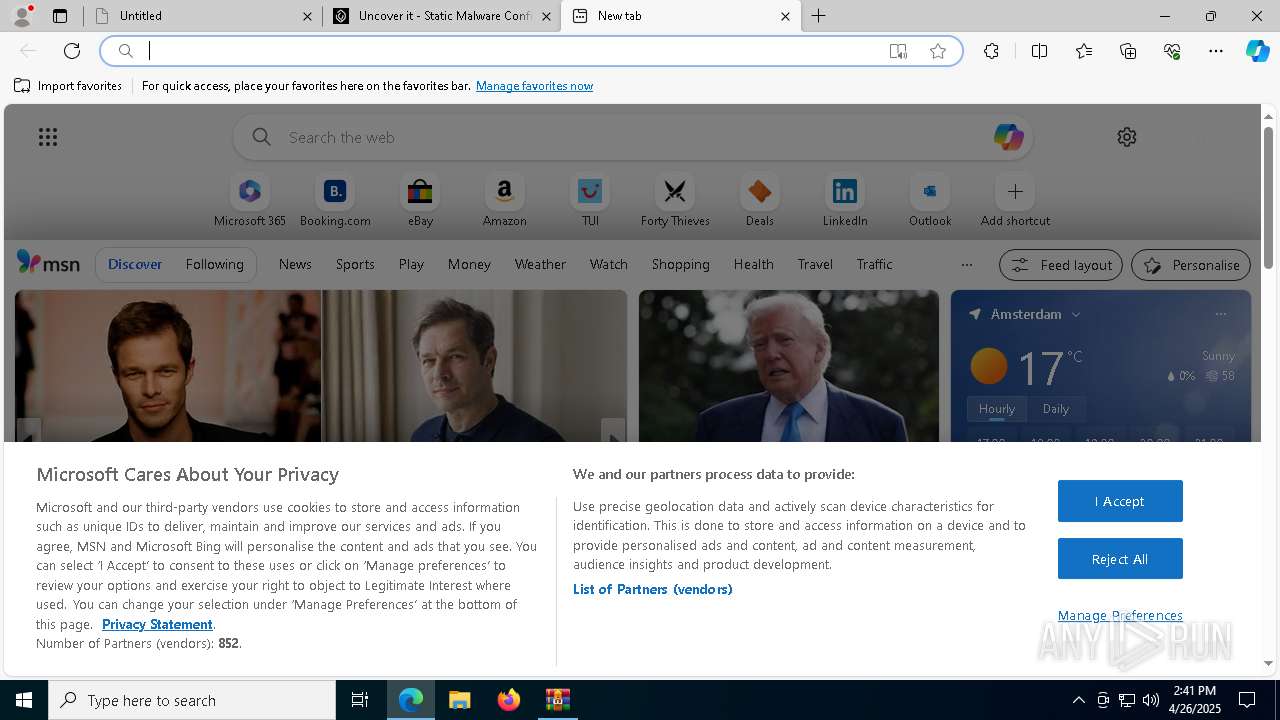Open the Play category

coord(411,264)
